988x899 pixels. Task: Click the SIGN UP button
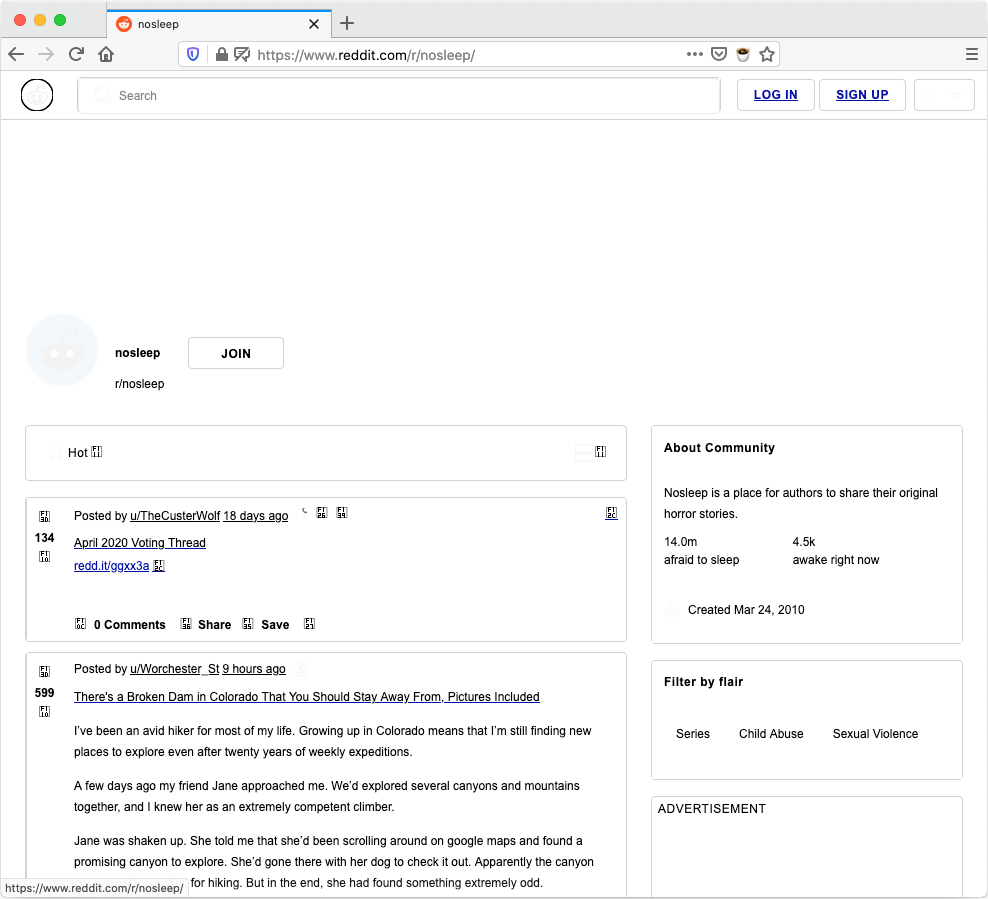pyautogui.click(x=862, y=95)
